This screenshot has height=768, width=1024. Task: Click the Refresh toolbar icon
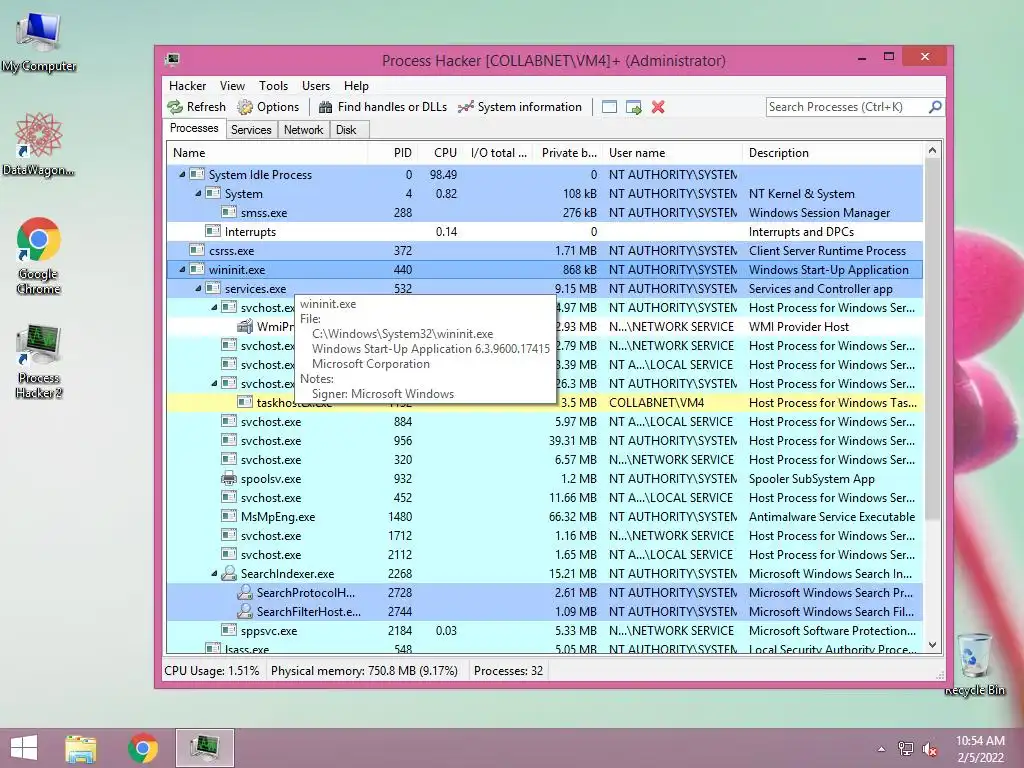[175, 107]
